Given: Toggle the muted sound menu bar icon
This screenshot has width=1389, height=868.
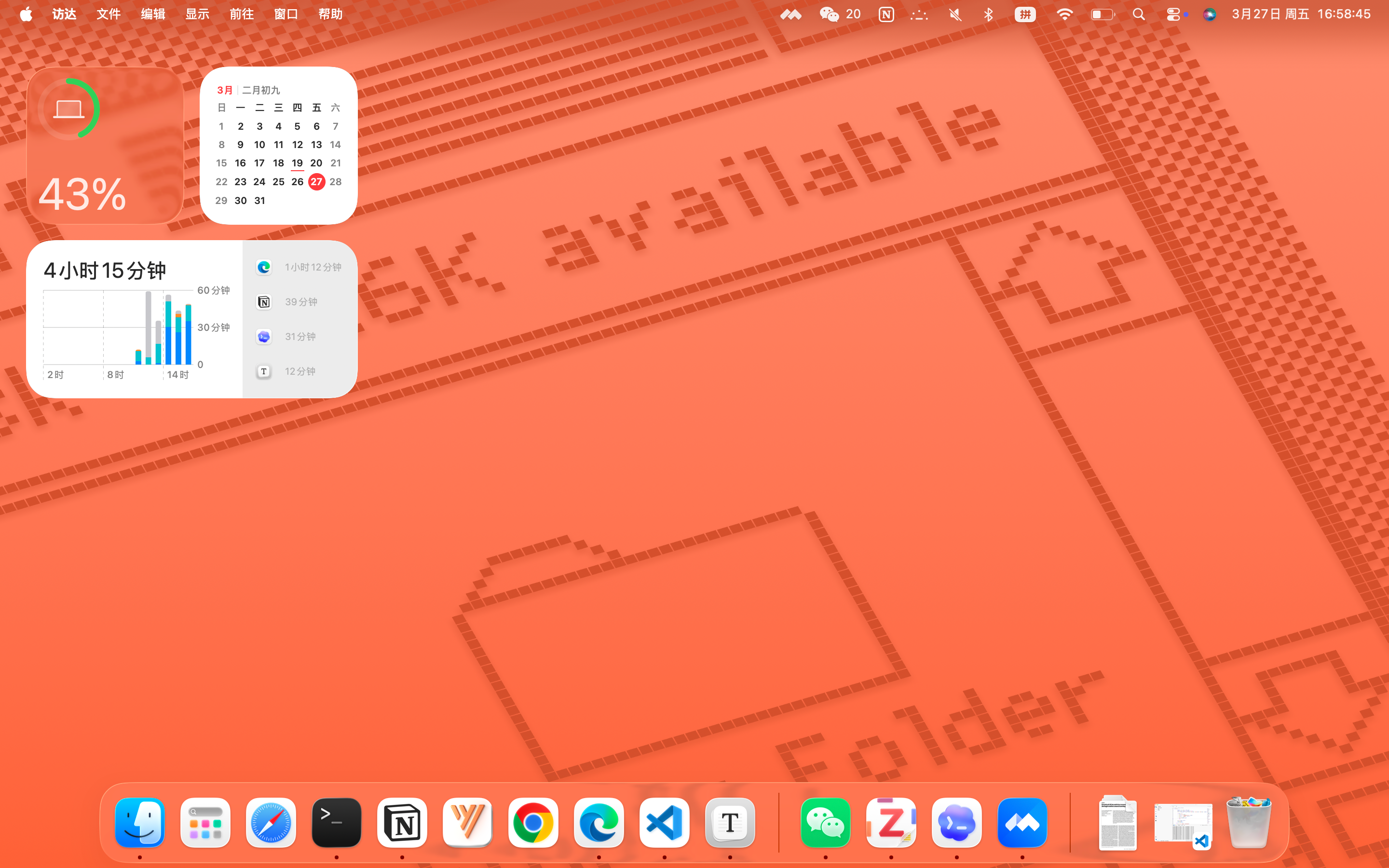Looking at the screenshot, I should click(955, 14).
